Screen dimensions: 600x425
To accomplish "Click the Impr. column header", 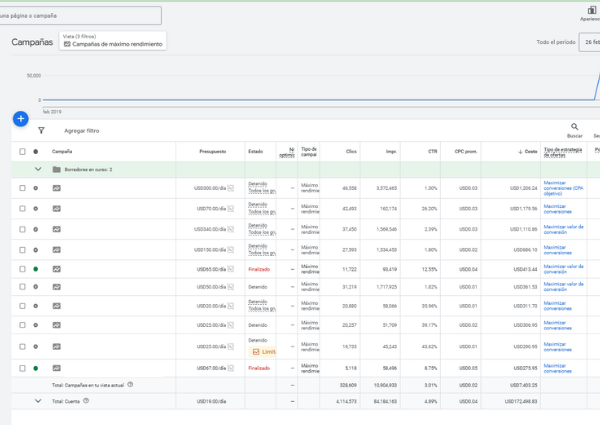I will click(391, 151).
